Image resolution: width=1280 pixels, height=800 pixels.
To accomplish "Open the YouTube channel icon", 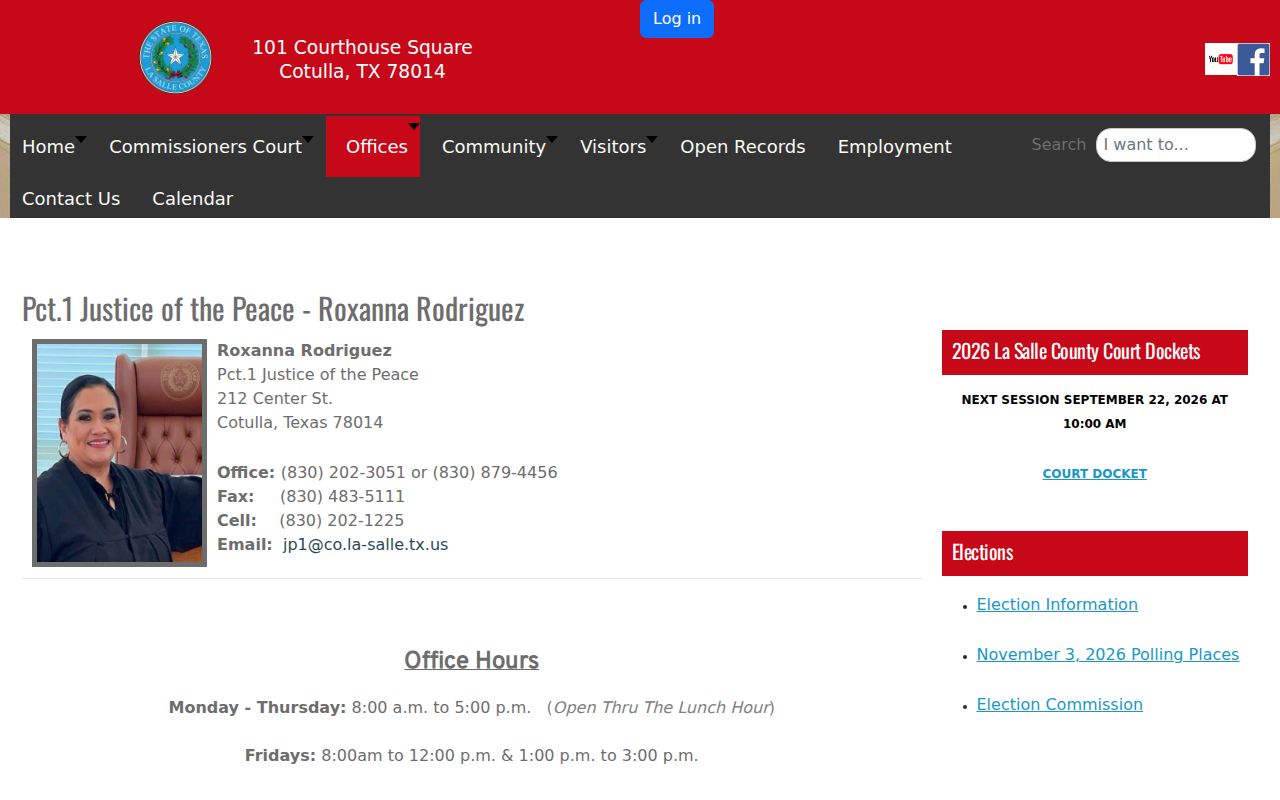I will [1220, 60].
